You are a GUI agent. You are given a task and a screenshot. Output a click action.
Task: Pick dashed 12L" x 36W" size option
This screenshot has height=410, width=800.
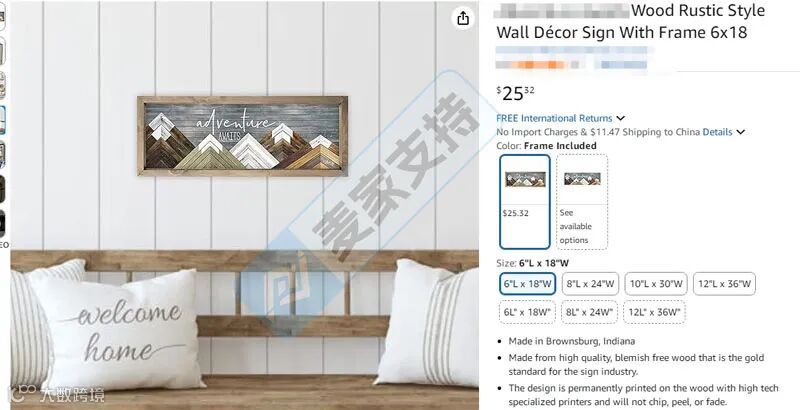click(x=654, y=312)
